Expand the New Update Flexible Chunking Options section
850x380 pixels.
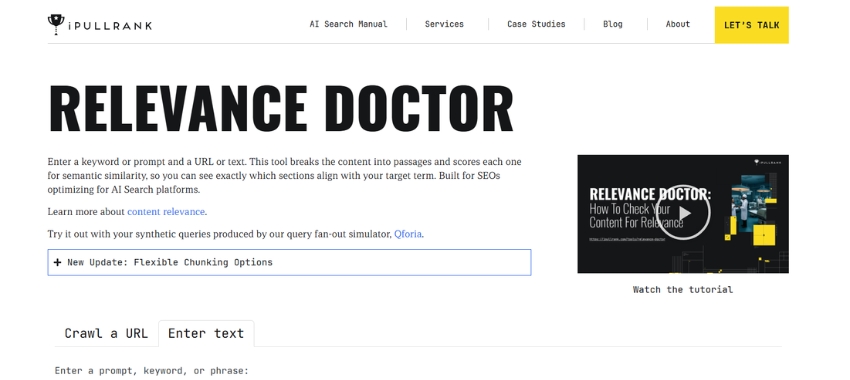[289, 262]
